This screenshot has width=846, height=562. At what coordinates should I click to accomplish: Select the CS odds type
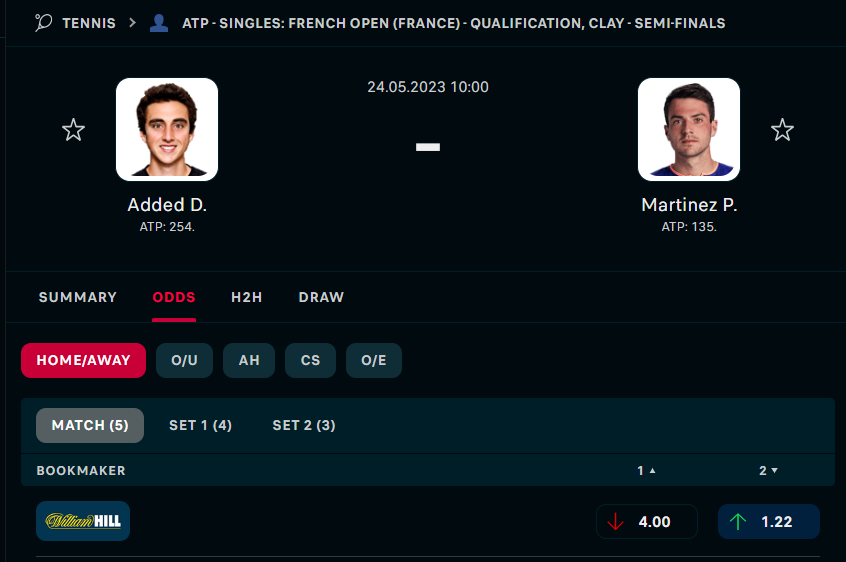tap(311, 360)
